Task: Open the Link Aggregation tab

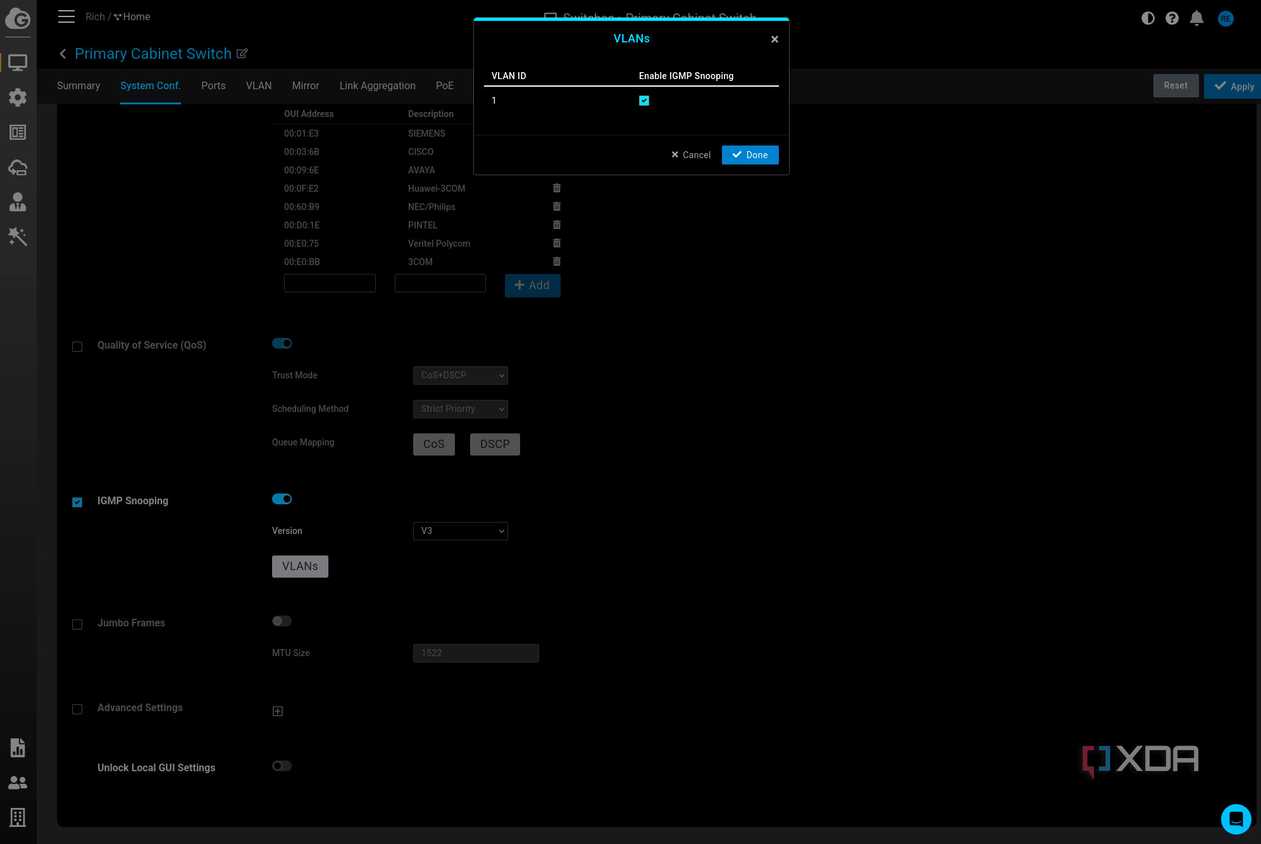Action: click(377, 86)
